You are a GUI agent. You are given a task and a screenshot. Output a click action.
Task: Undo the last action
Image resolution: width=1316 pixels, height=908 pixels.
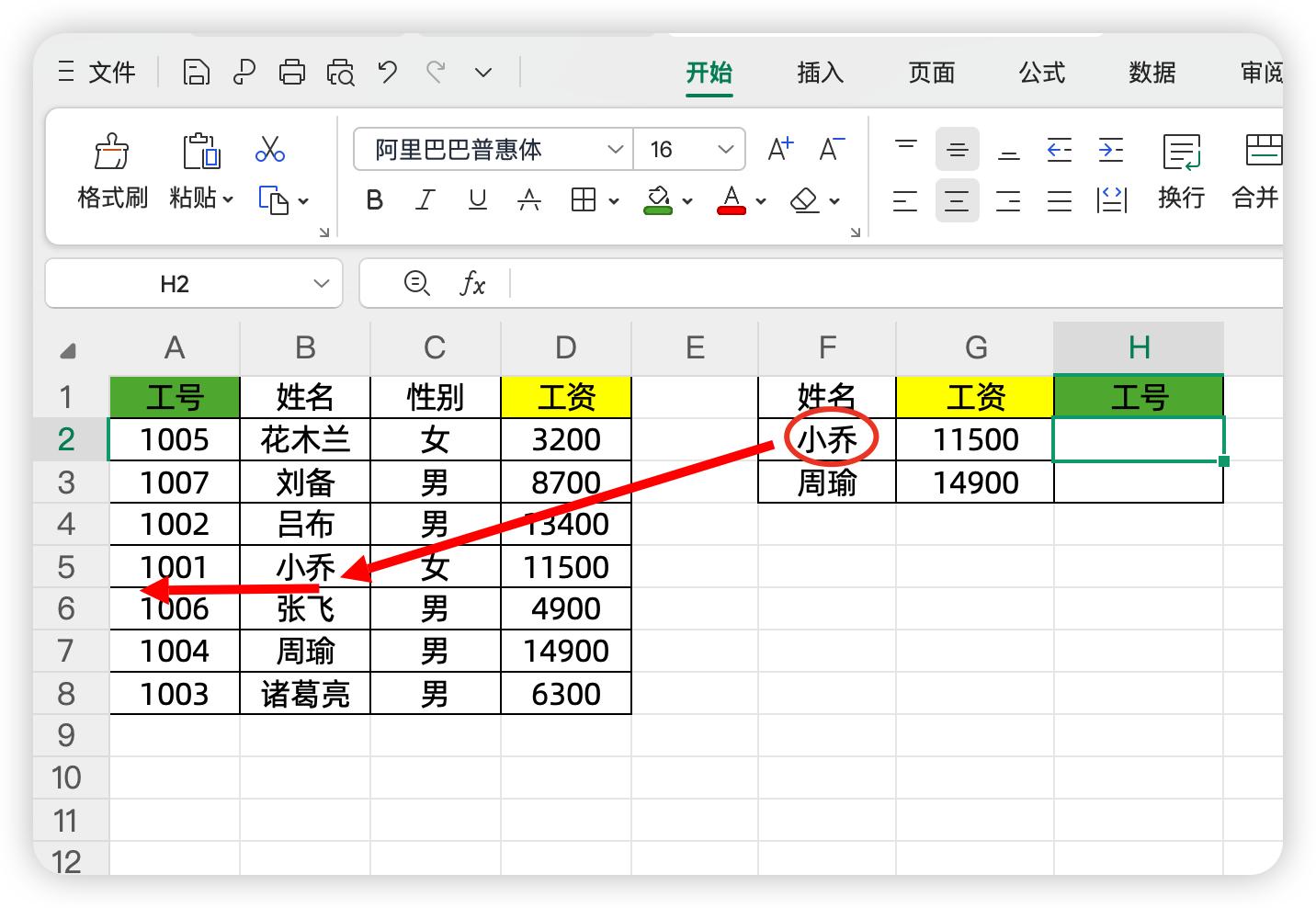388,72
